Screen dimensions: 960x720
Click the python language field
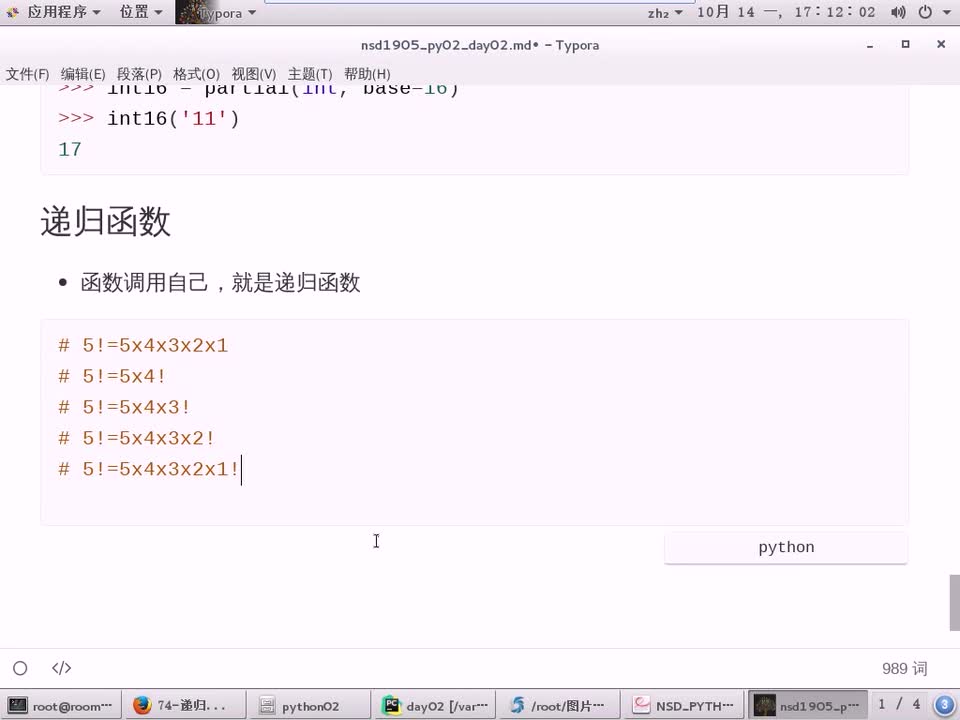click(786, 547)
